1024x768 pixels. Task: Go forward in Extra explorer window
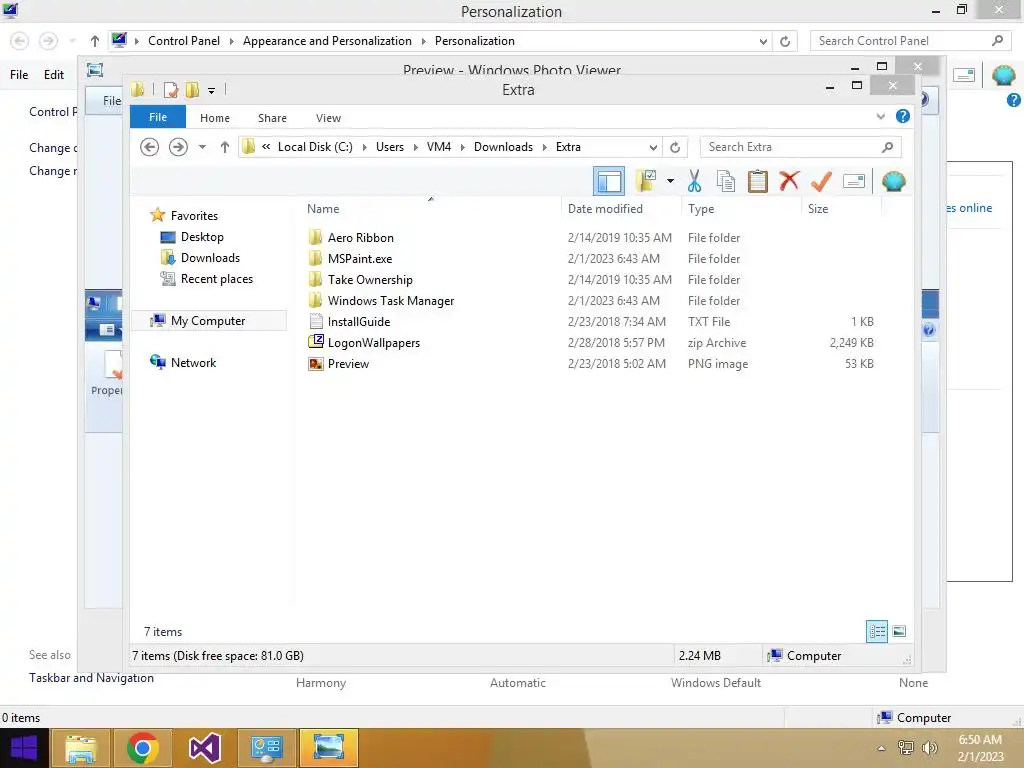pos(178,147)
